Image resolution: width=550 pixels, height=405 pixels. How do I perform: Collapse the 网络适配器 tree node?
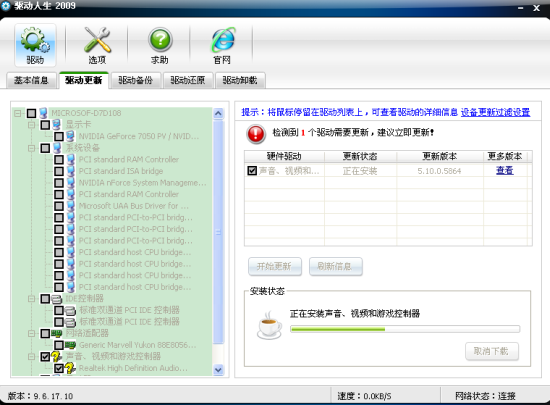[x=31, y=333]
